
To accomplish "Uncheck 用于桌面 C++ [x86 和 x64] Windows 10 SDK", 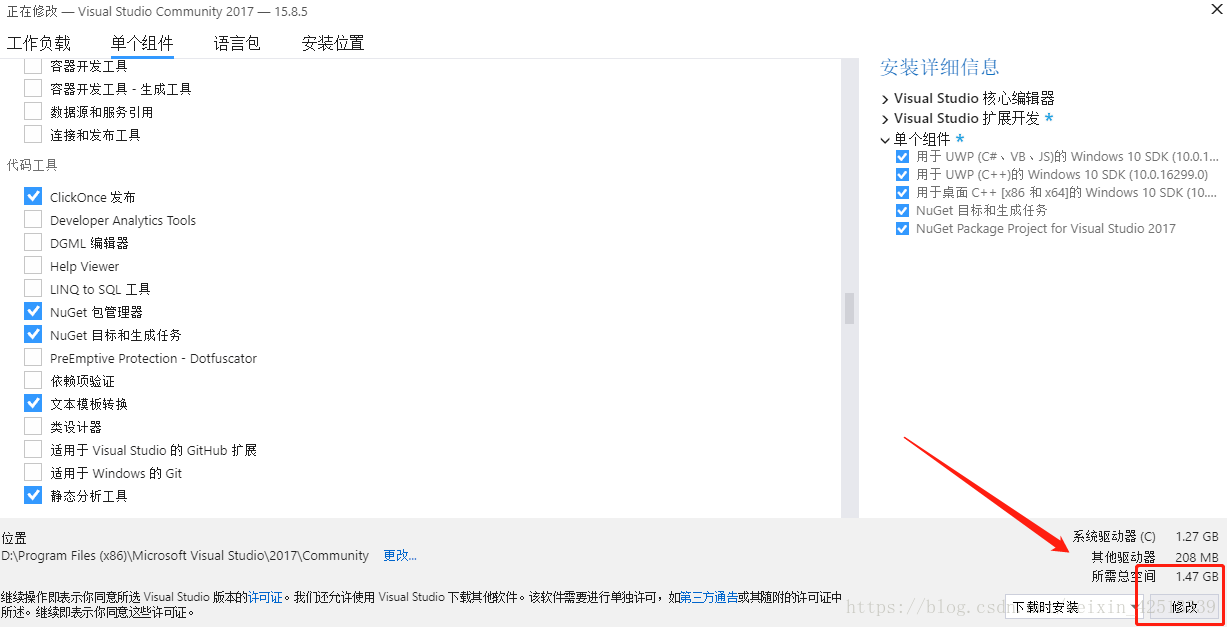I will (x=903, y=193).
